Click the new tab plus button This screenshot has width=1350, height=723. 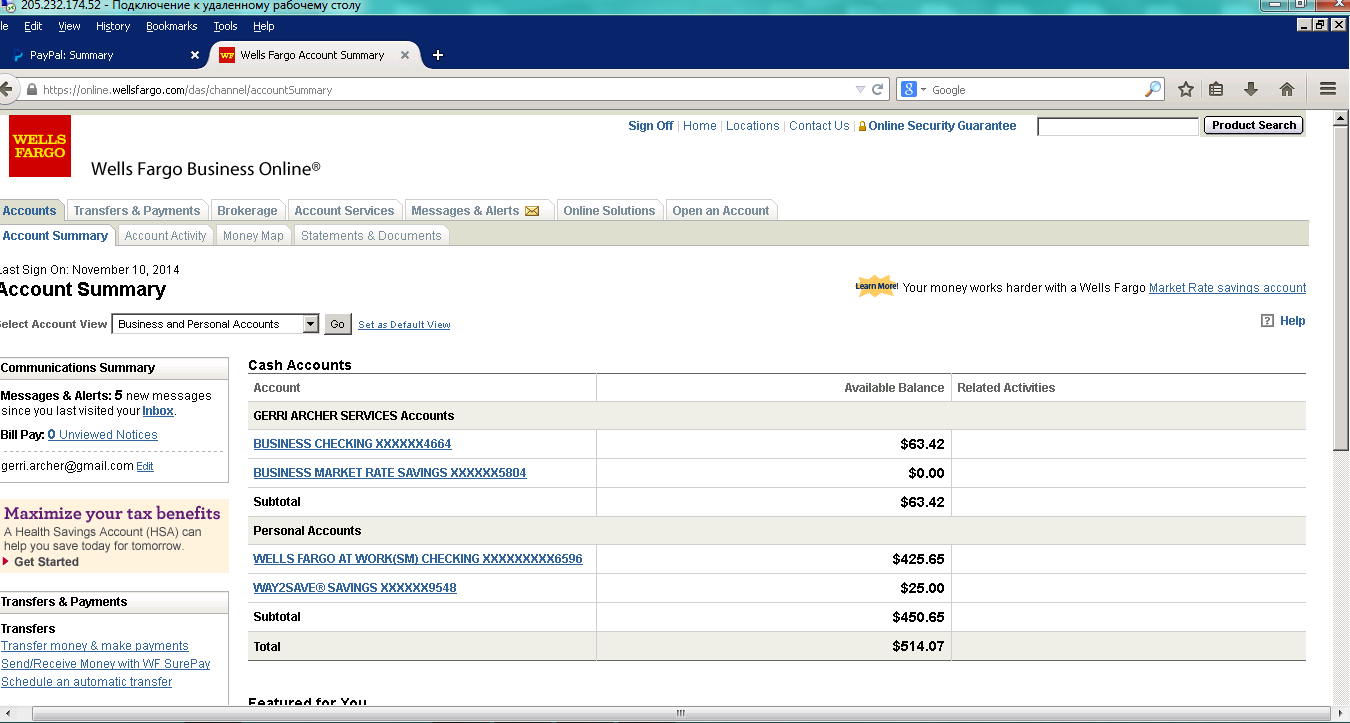click(x=437, y=55)
